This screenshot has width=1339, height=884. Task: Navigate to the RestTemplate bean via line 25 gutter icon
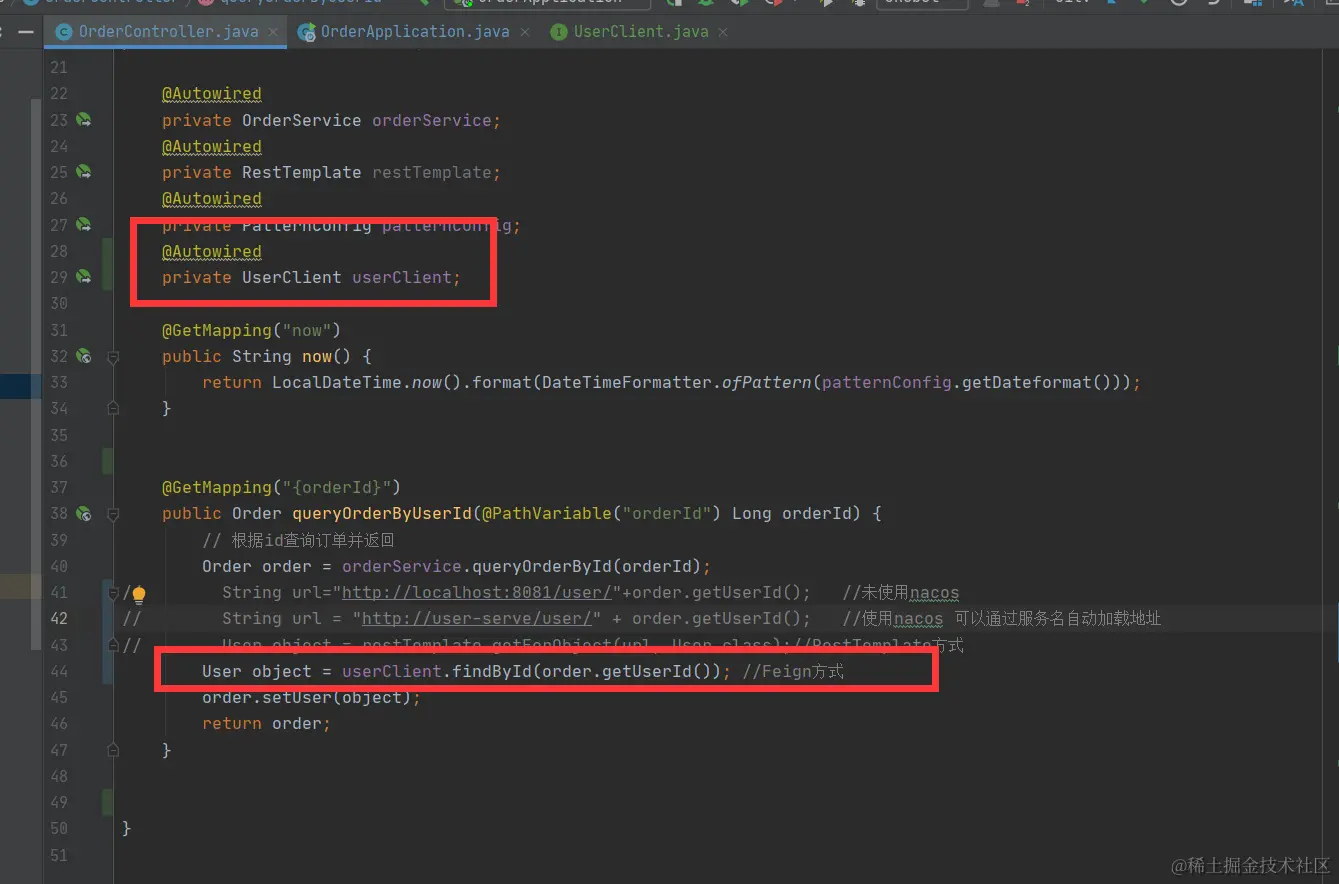(x=84, y=172)
